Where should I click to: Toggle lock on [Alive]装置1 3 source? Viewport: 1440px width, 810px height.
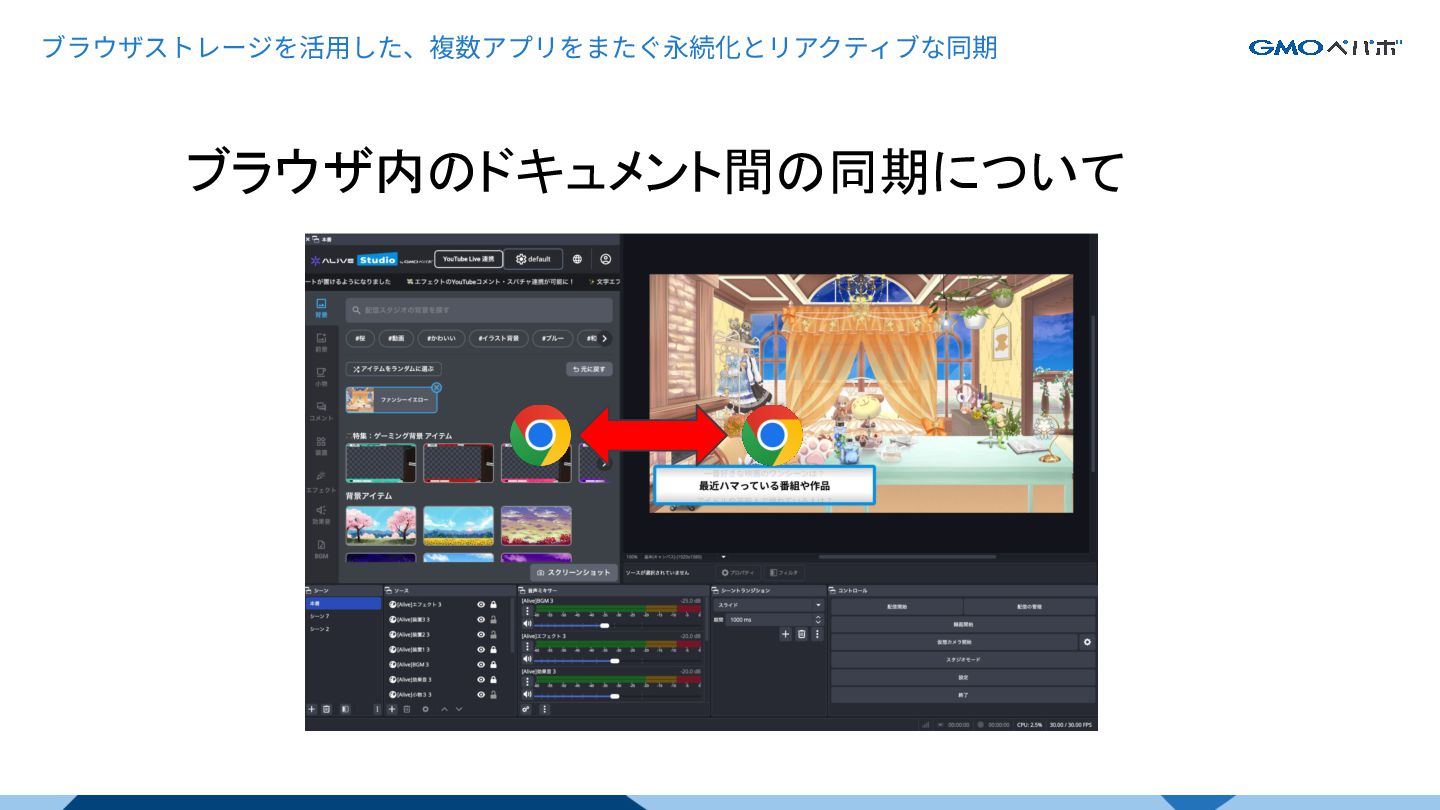[x=493, y=649]
